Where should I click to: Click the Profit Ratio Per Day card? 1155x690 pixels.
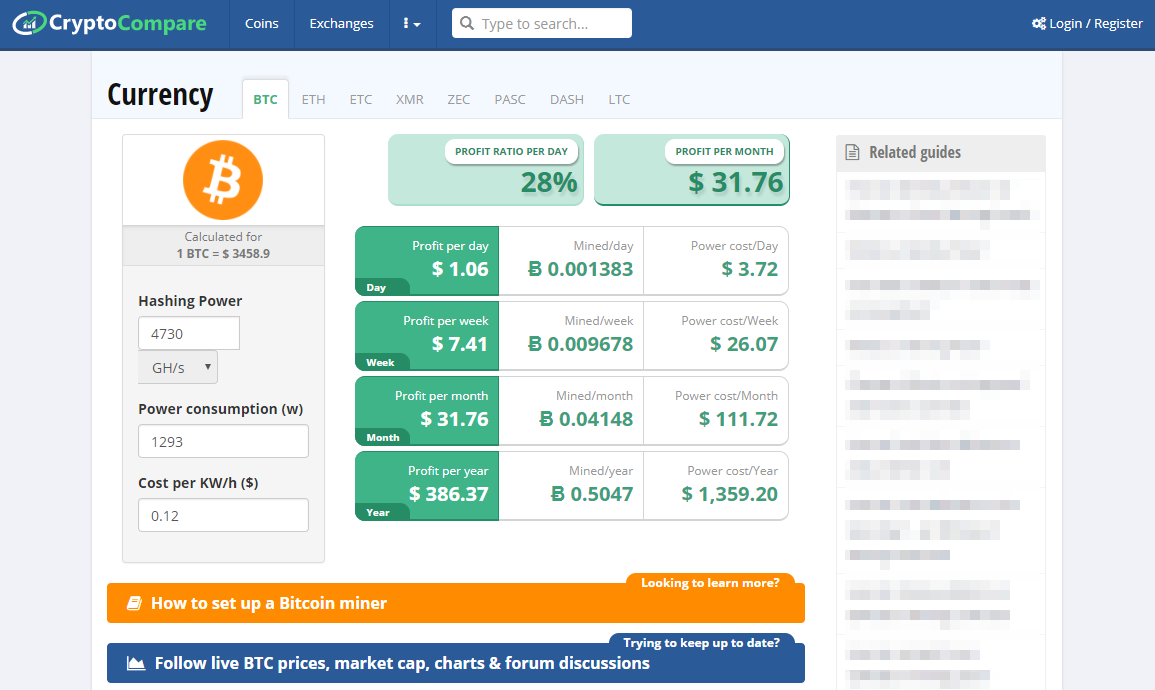tap(485, 170)
